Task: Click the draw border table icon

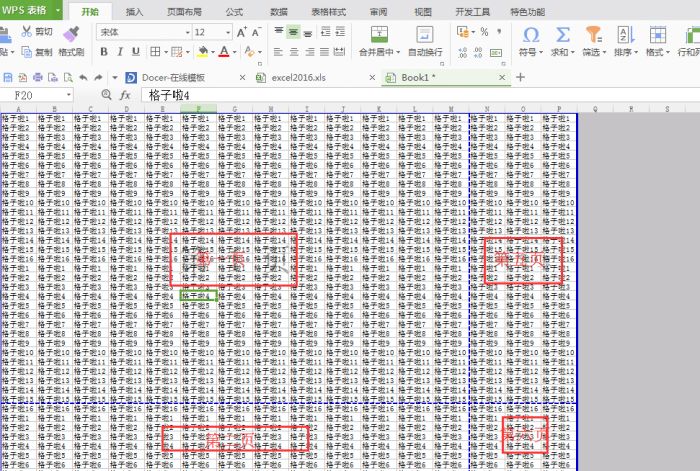Action: pos(177,52)
